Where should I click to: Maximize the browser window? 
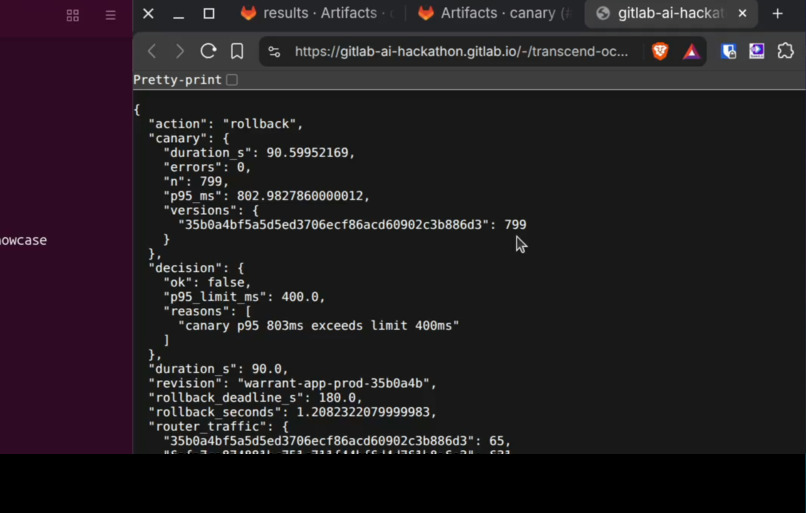coord(209,13)
